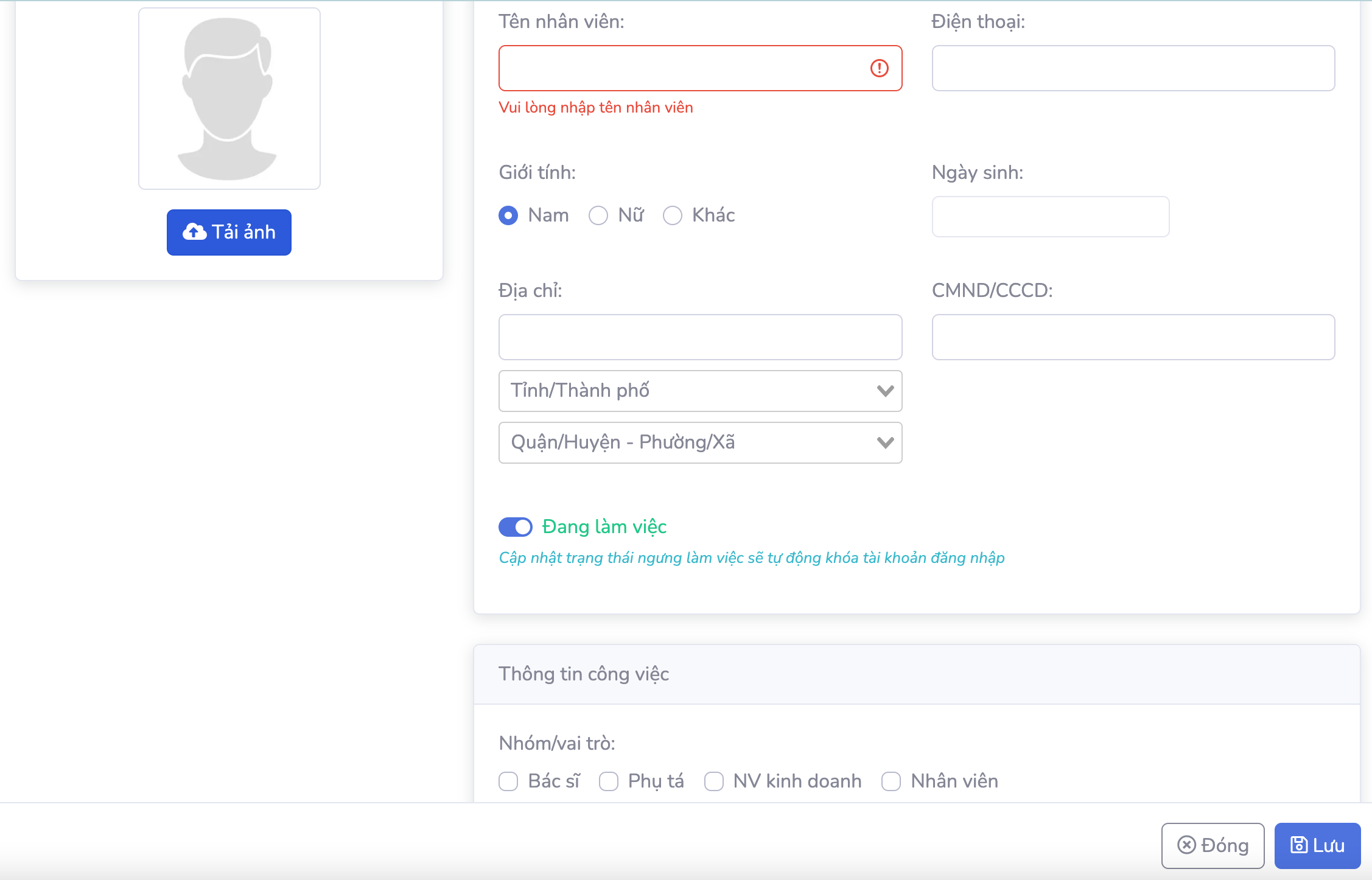Screen dimensions: 1372x880
Task: Select the Nam gender radio button
Action: pos(508,215)
